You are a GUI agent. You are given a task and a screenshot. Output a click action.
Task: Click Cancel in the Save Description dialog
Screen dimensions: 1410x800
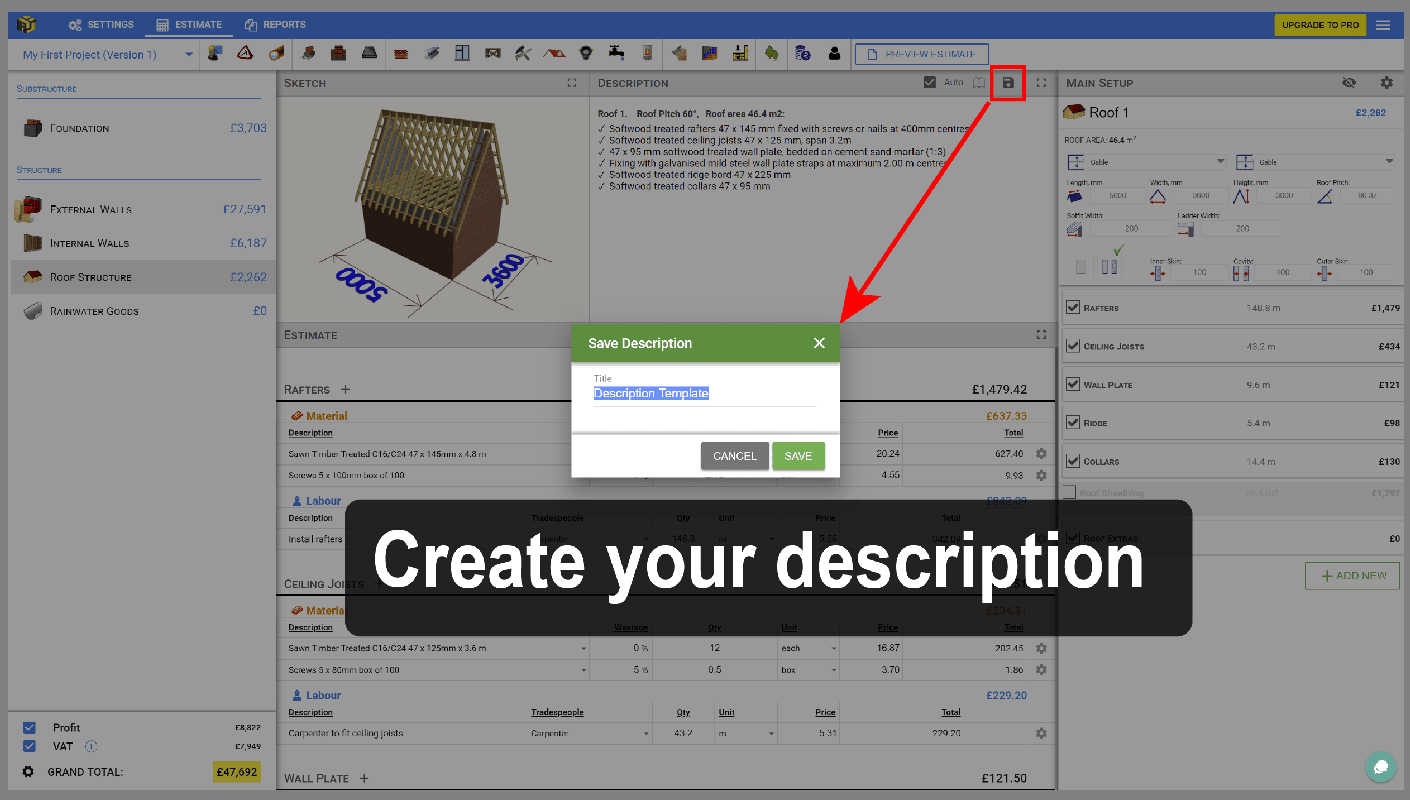coord(735,456)
